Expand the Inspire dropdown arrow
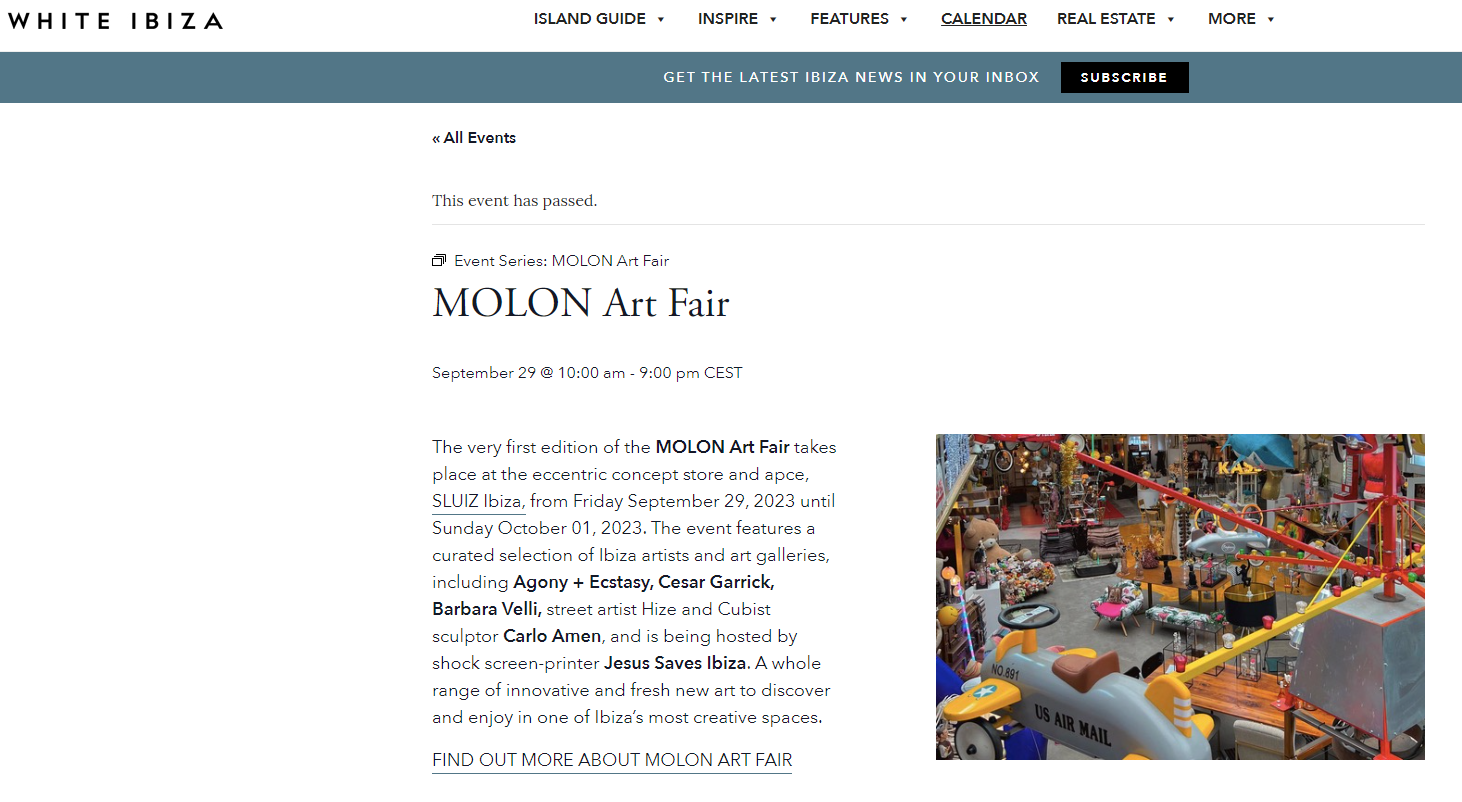Image resolution: width=1462 pixels, height=802 pixels. 774,19
